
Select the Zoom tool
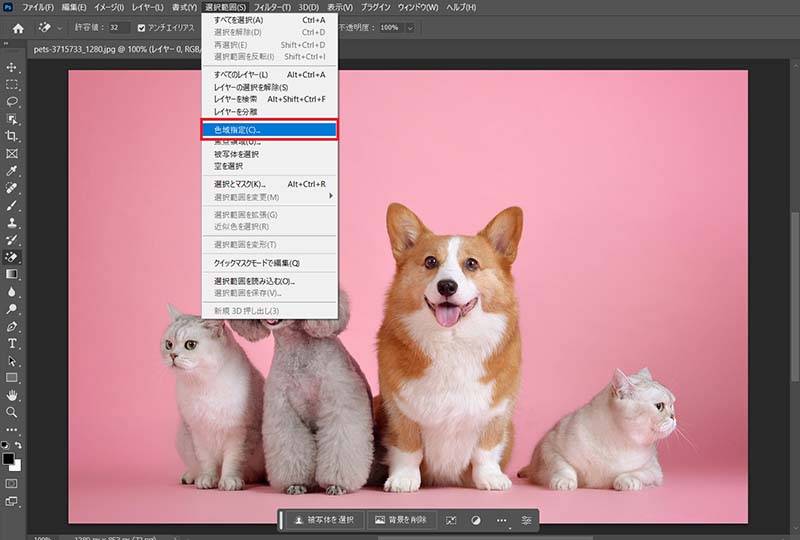pos(12,412)
